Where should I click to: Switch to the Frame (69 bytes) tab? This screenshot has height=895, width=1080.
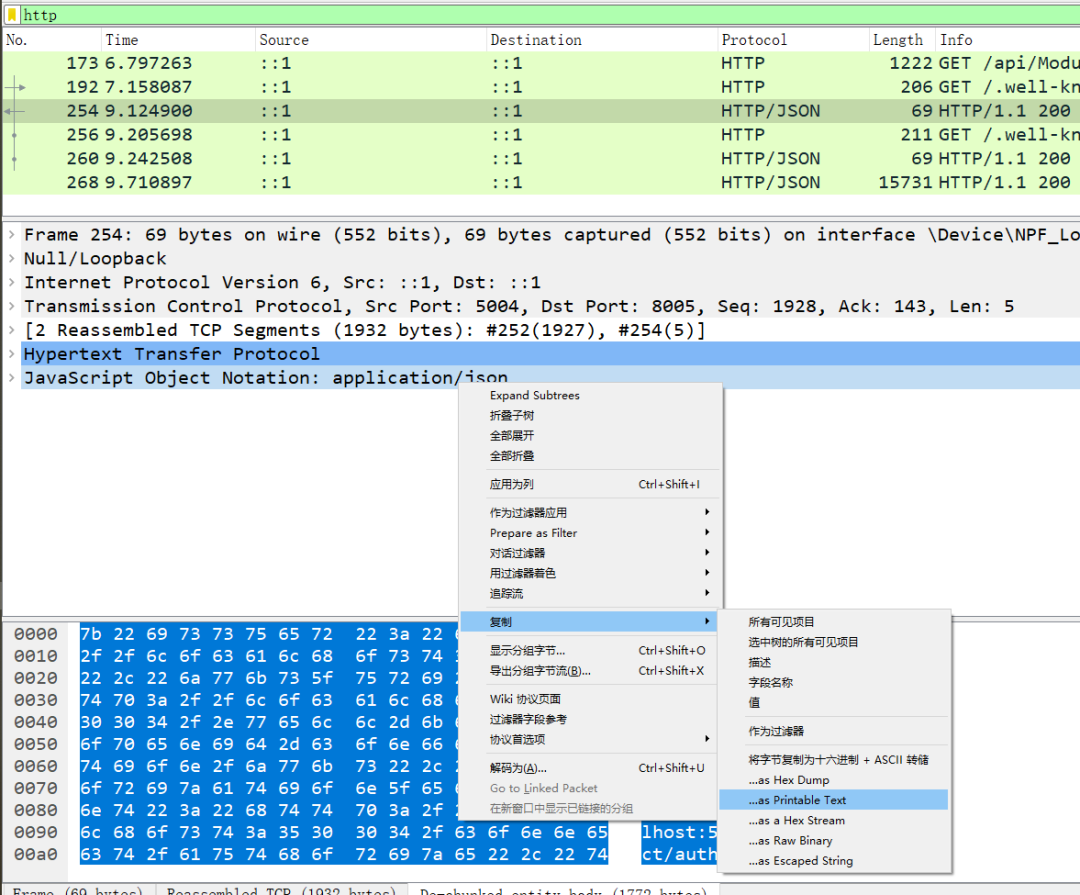(x=78, y=890)
